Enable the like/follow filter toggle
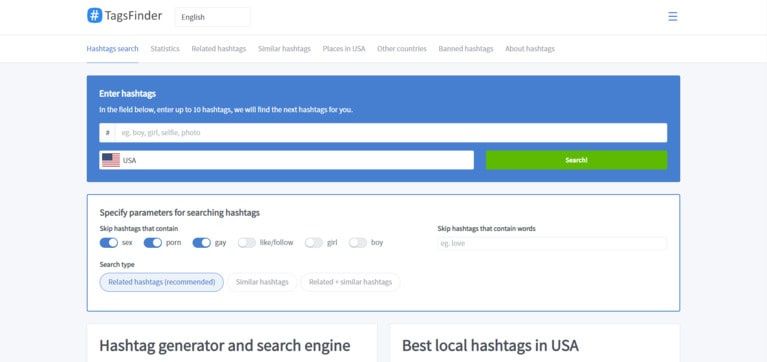 point(247,243)
